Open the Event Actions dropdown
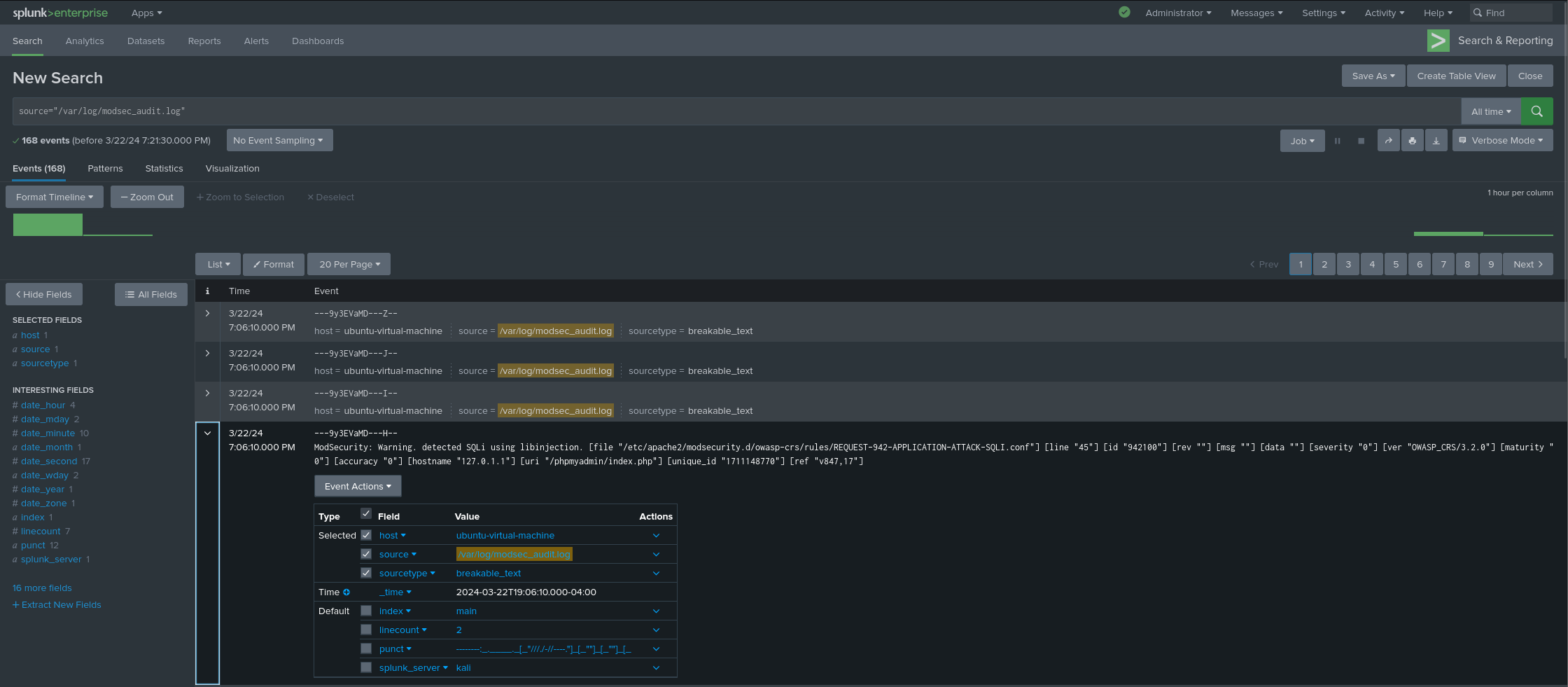 point(358,486)
